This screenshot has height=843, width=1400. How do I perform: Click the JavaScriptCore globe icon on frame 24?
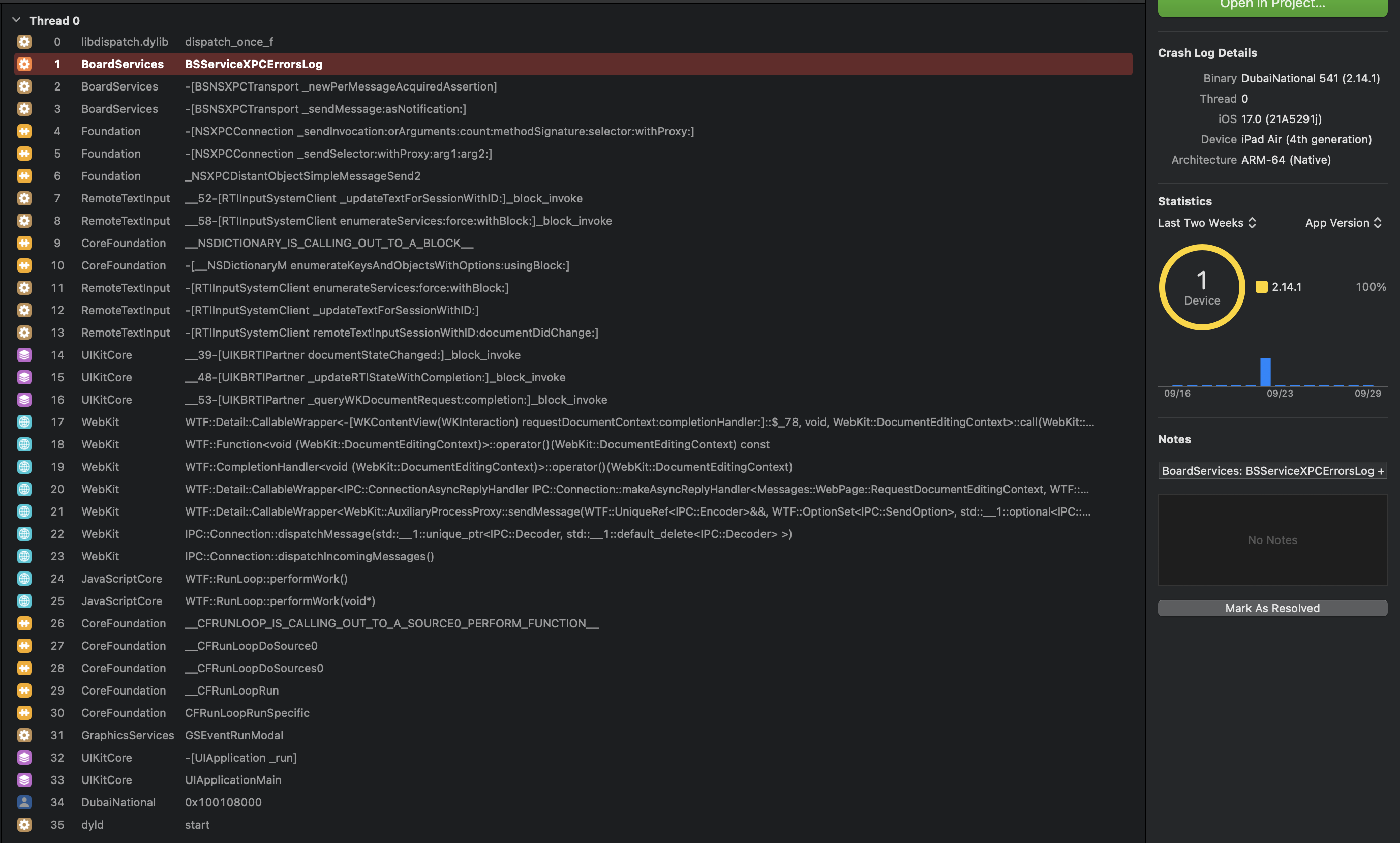point(24,578)
